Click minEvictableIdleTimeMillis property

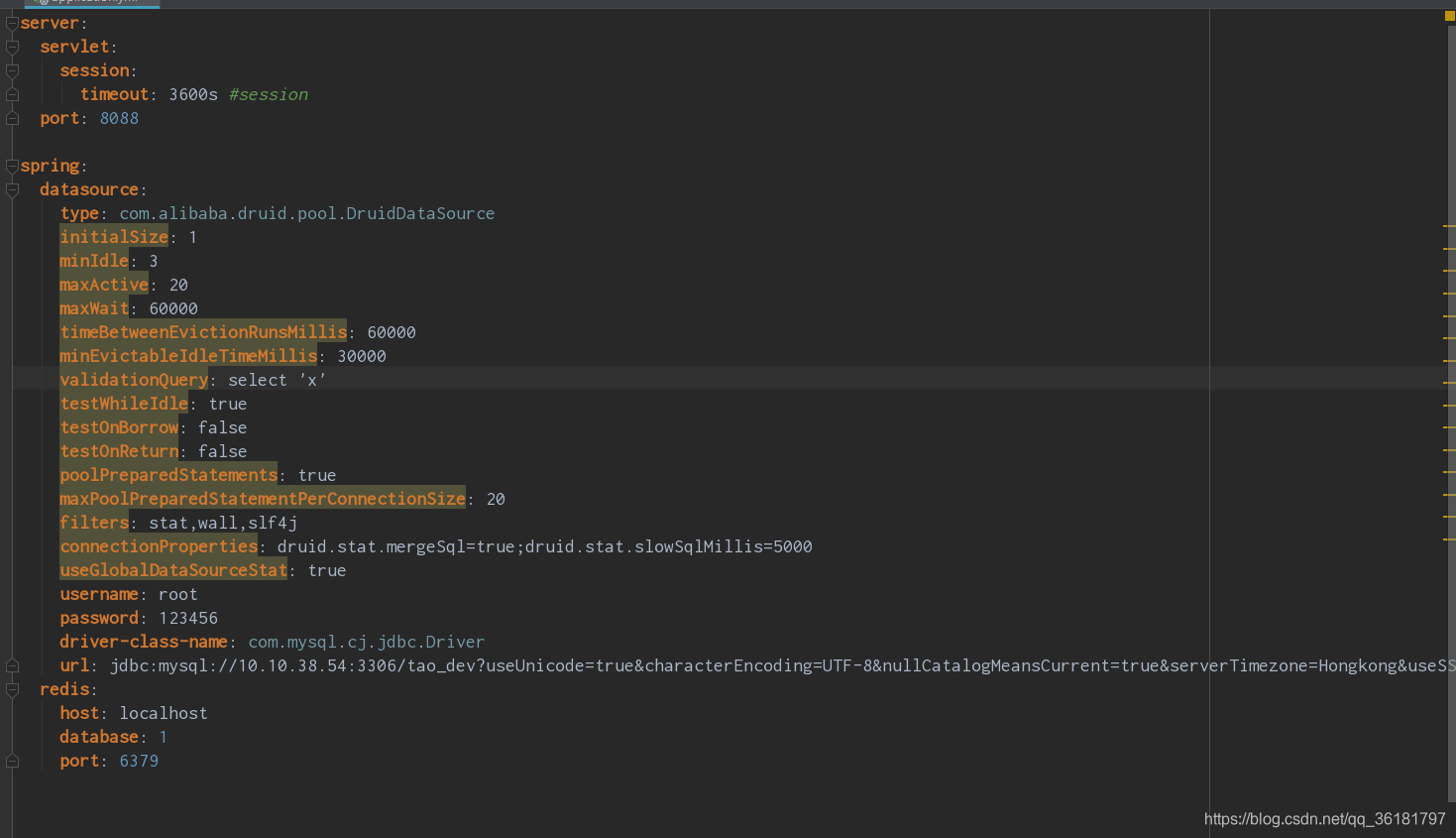point(188,356)
